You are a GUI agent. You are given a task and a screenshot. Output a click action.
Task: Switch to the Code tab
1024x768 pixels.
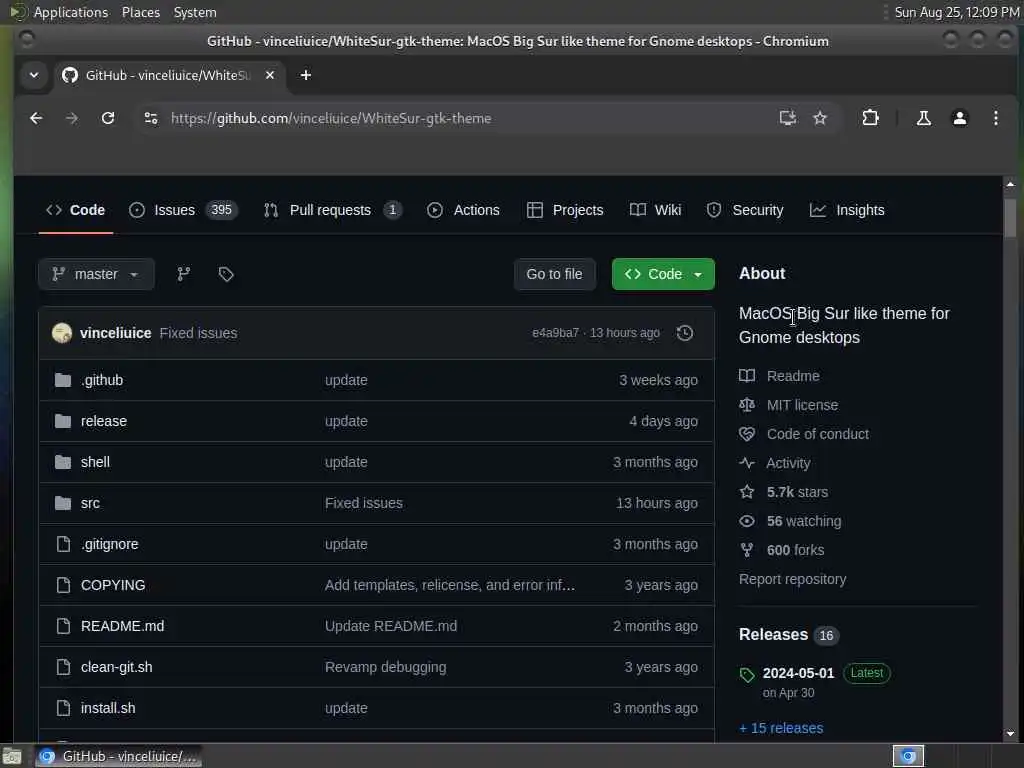tap(76, 210)
